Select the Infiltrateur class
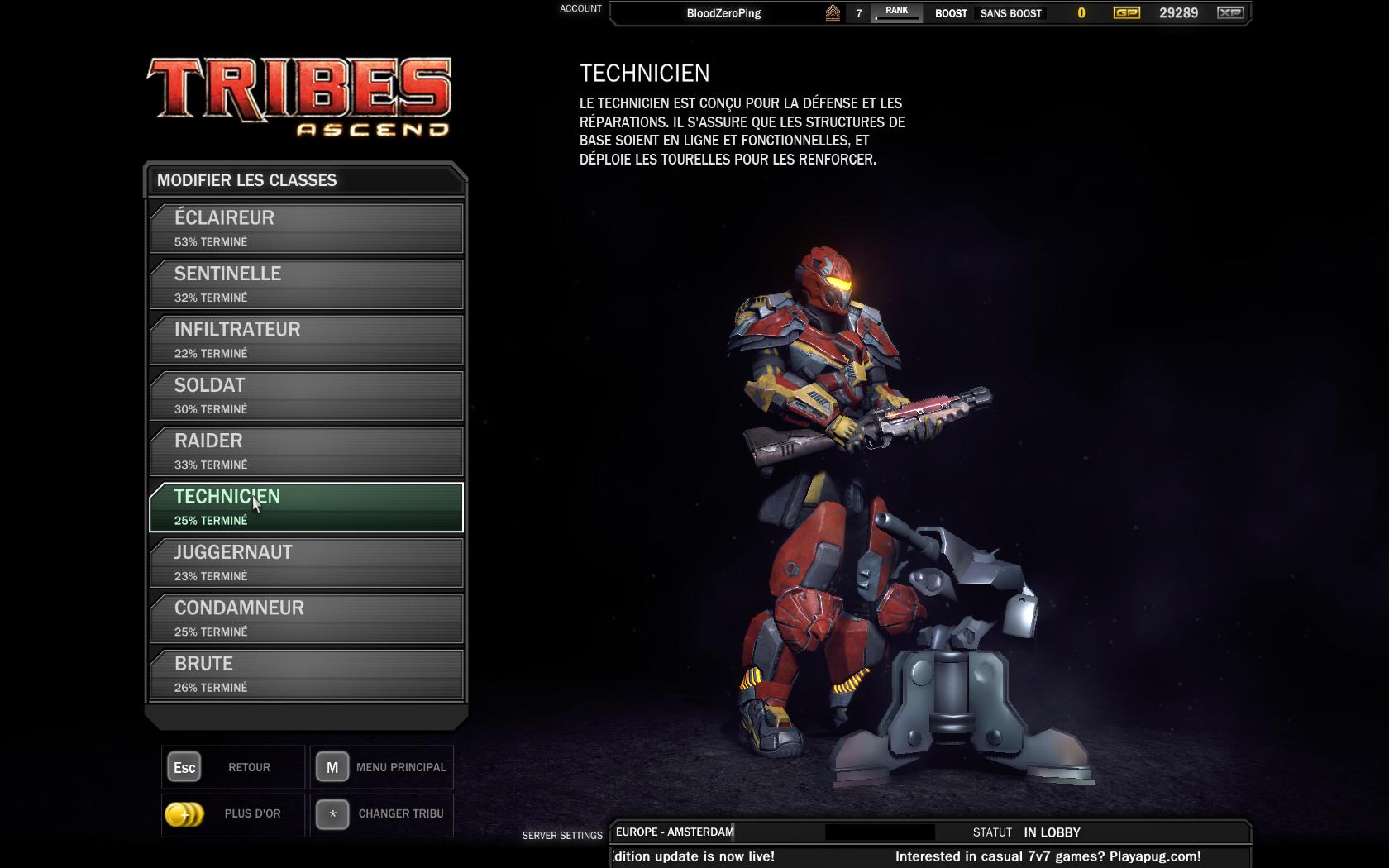The height and width of the screenshot is (868, 1389). [x=306, y=340]
